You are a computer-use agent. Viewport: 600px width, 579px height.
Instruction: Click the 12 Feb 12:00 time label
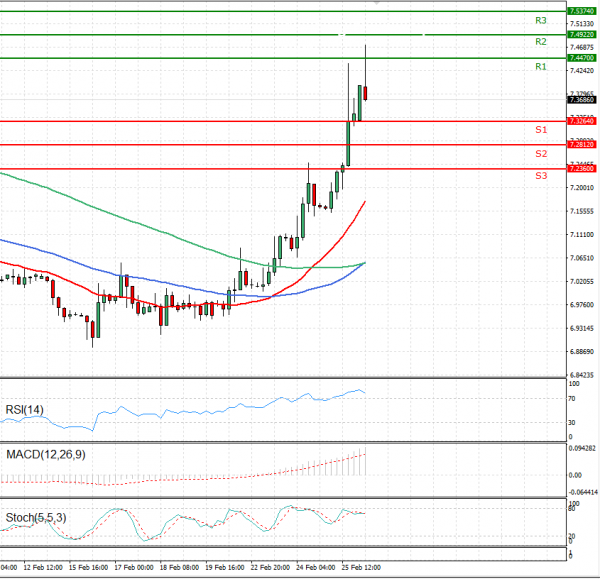tap(43, 568)
